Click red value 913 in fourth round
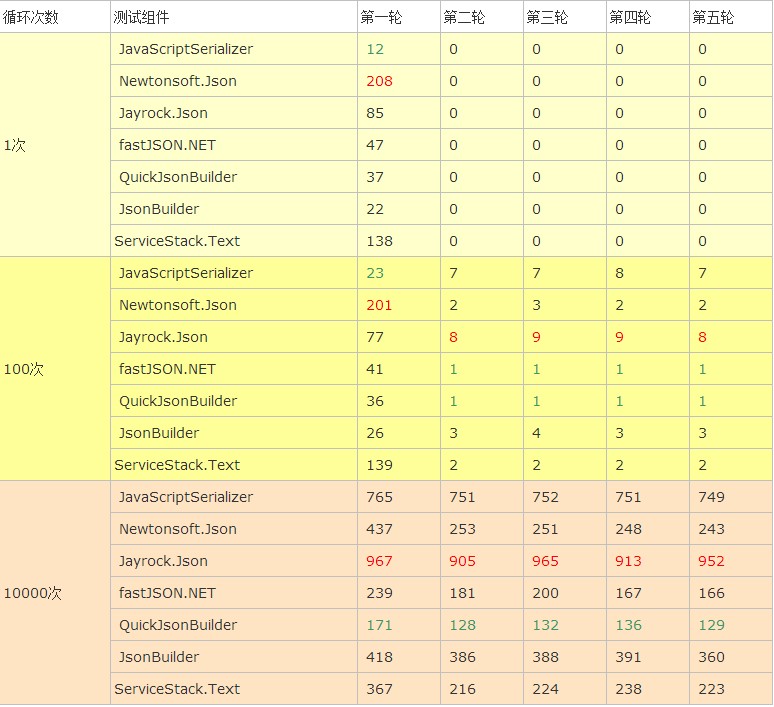 (x=628, y=561)
